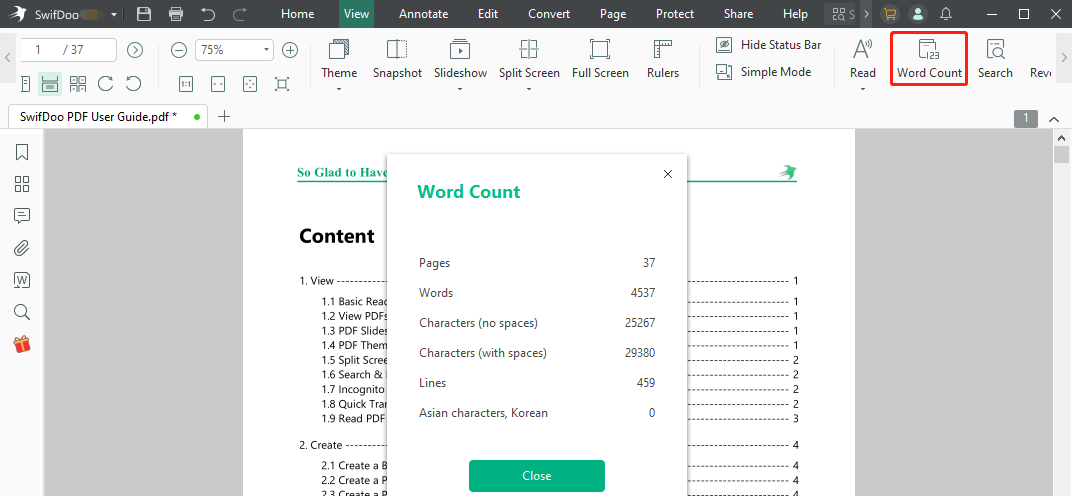Viewport: 1072px width, 496px height.
Task: Close the Word Count dialog with X
Action: click(x=668, y=174)
